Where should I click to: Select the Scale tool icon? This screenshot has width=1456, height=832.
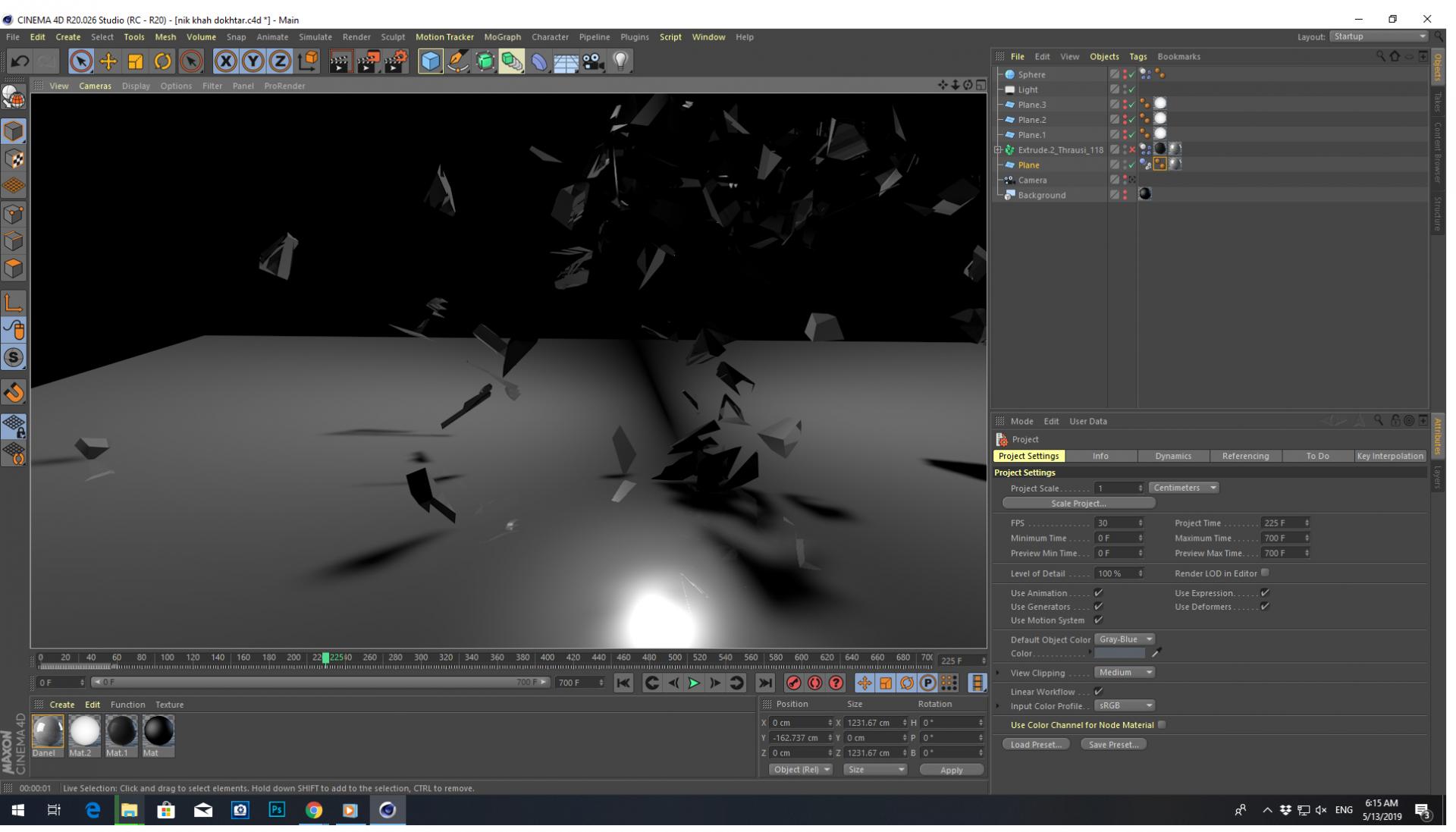coord(137,61)
